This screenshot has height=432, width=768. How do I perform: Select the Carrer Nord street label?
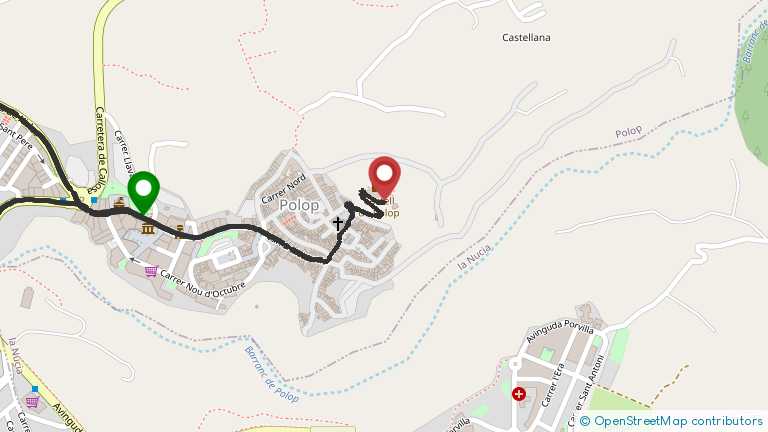tap(284, 189)
